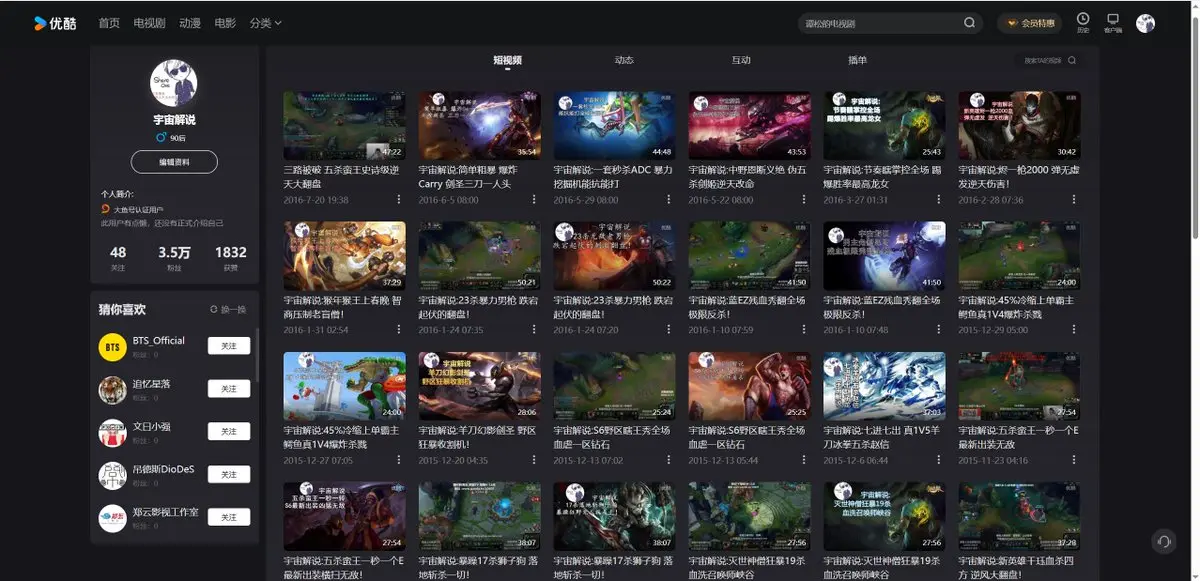
Task: Open the 3.5万 粉丝 followers count
Action: tap(174, 257)
